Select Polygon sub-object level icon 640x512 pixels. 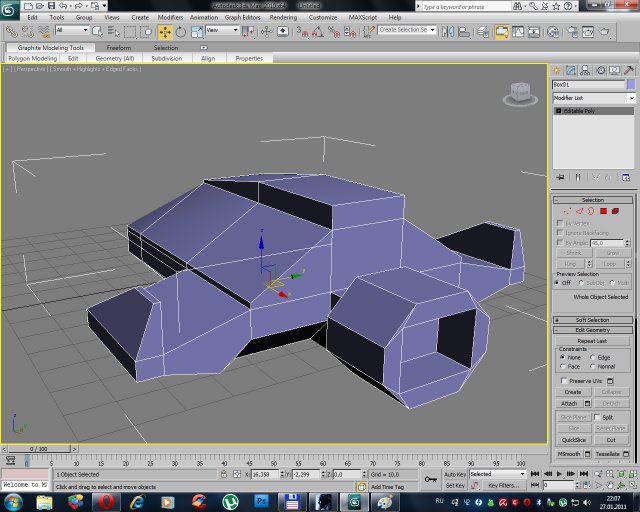coord(604,211)
